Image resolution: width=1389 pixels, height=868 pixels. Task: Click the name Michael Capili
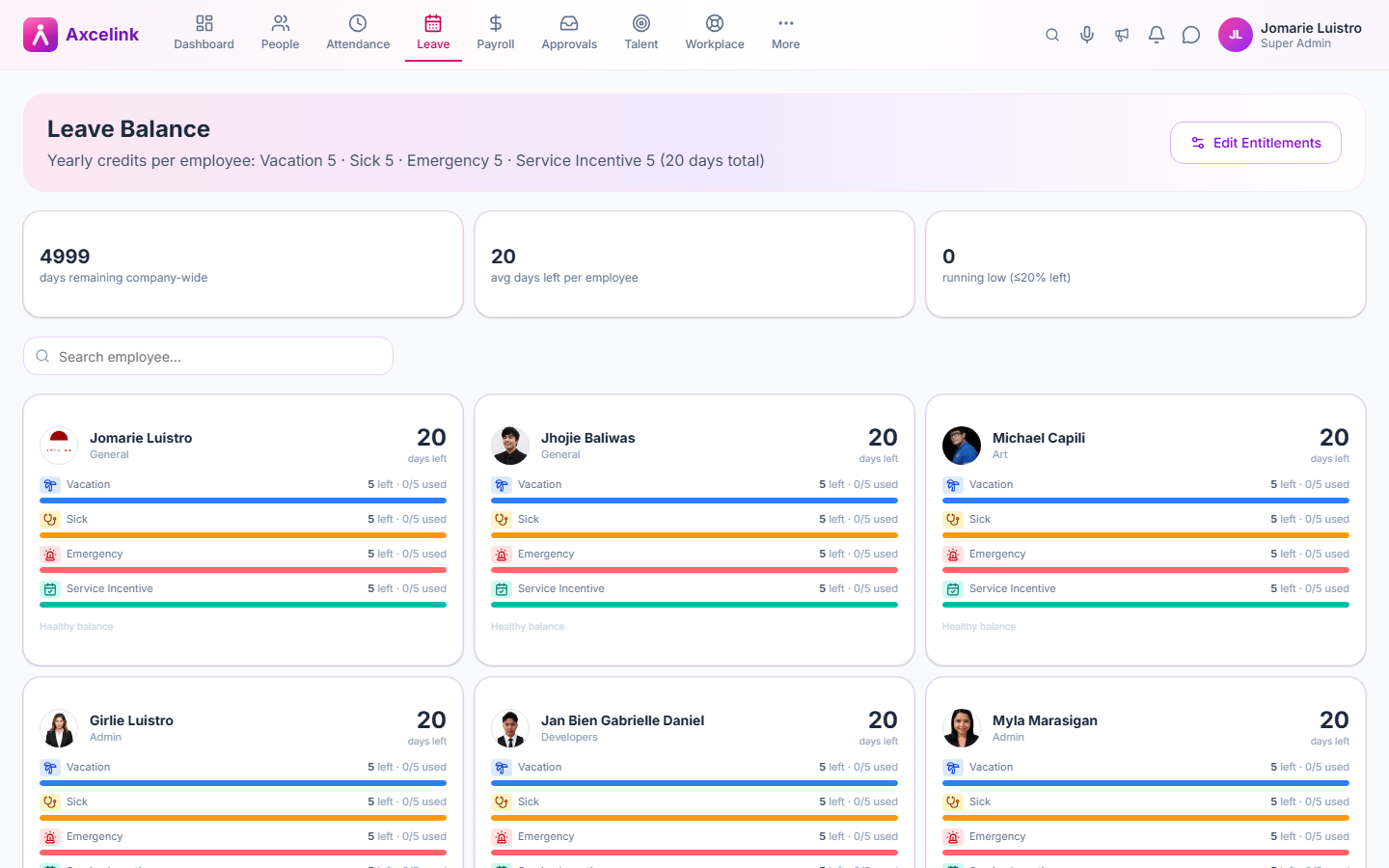coord(1039,438)
